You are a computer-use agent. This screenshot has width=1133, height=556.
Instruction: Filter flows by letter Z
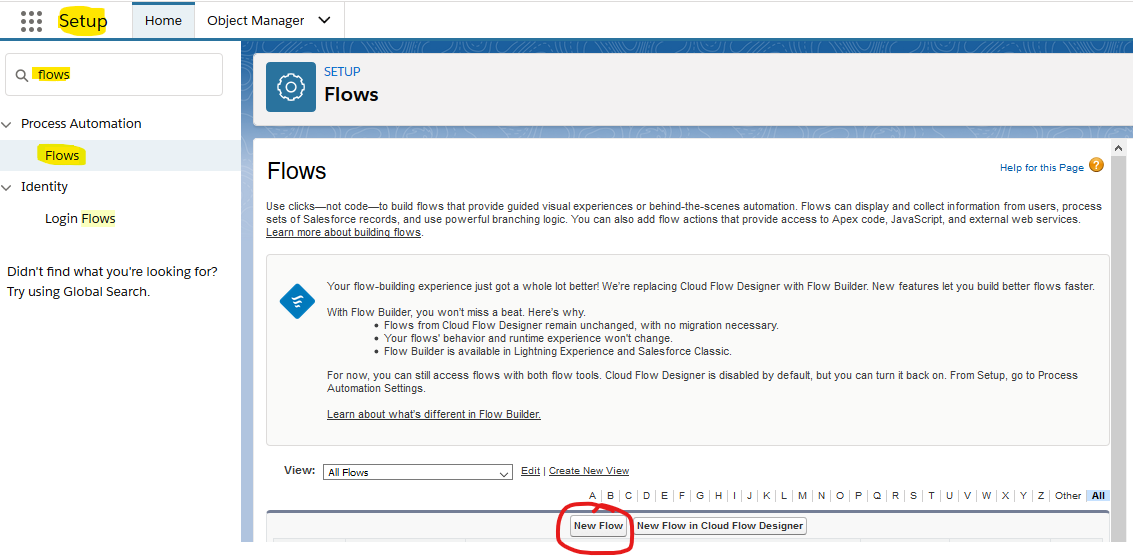pyautogui.click(x=1041, y=496)
